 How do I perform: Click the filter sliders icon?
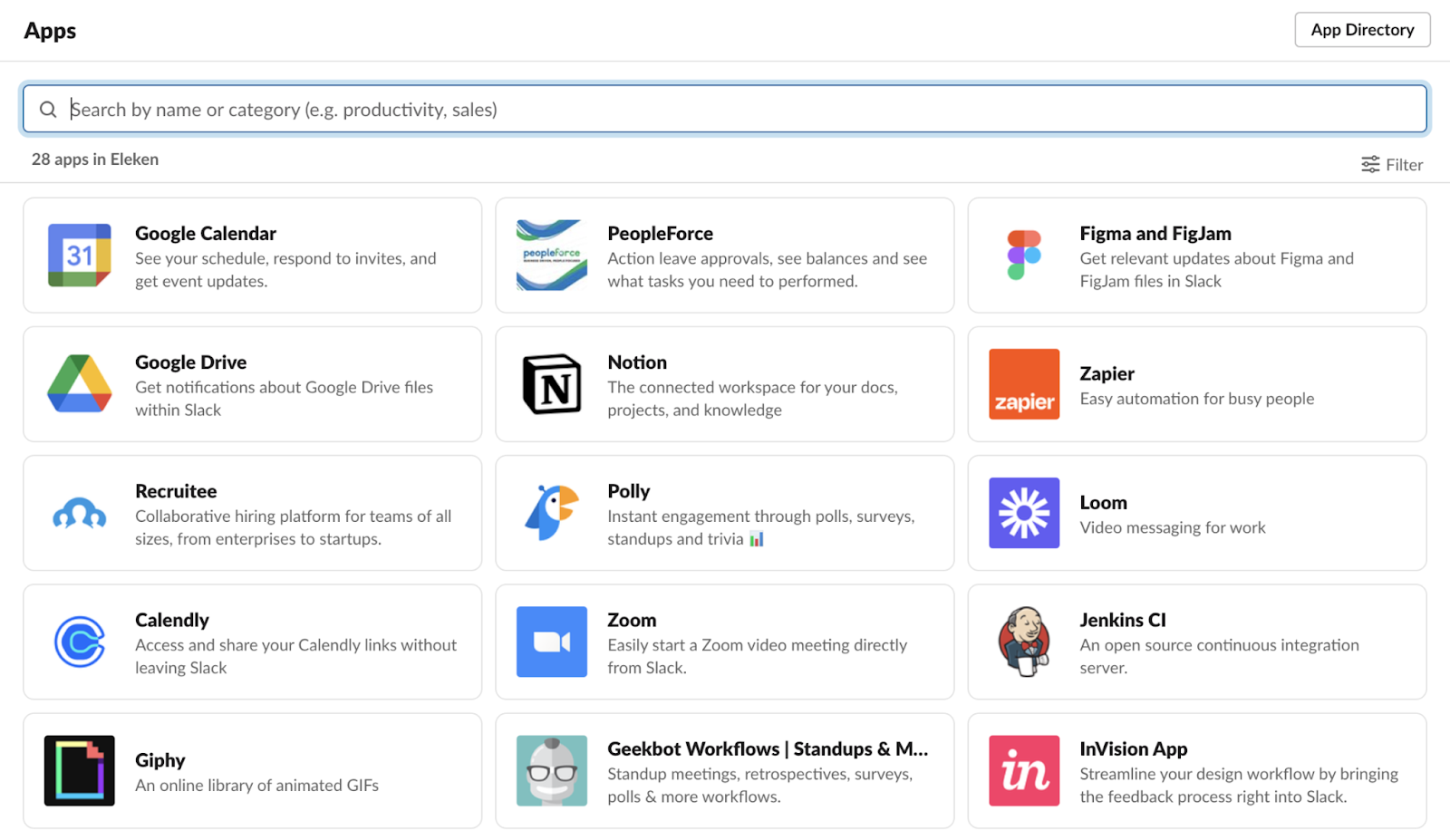click(x=1370, y=164)
